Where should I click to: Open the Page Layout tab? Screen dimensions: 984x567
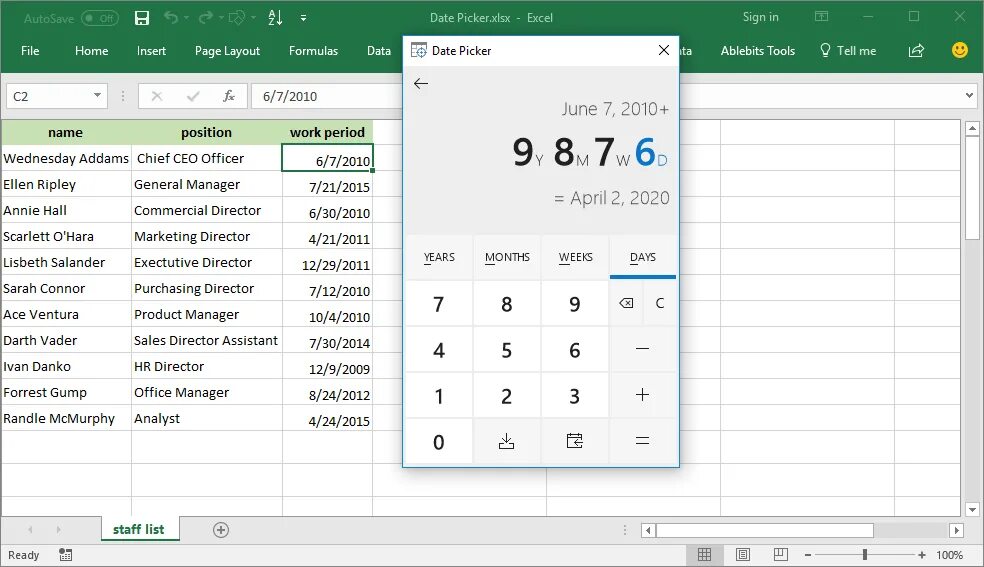click(227, 51)
